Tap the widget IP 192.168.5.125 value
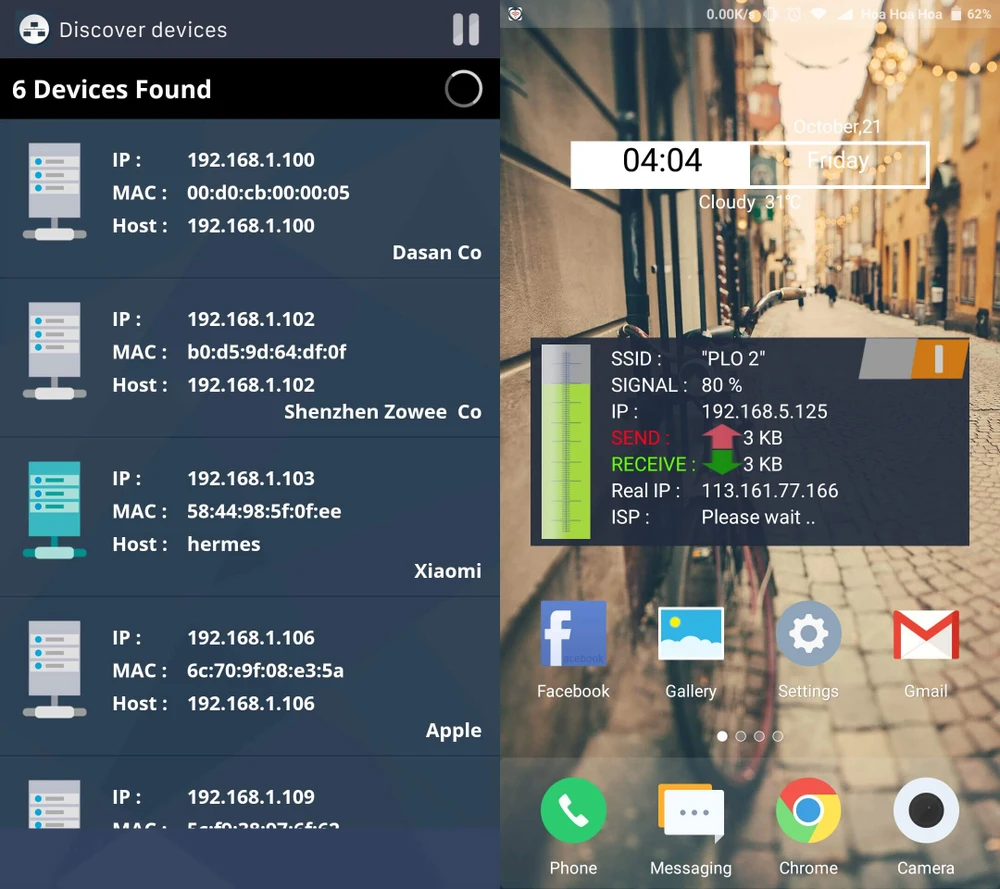 [765, 411]
